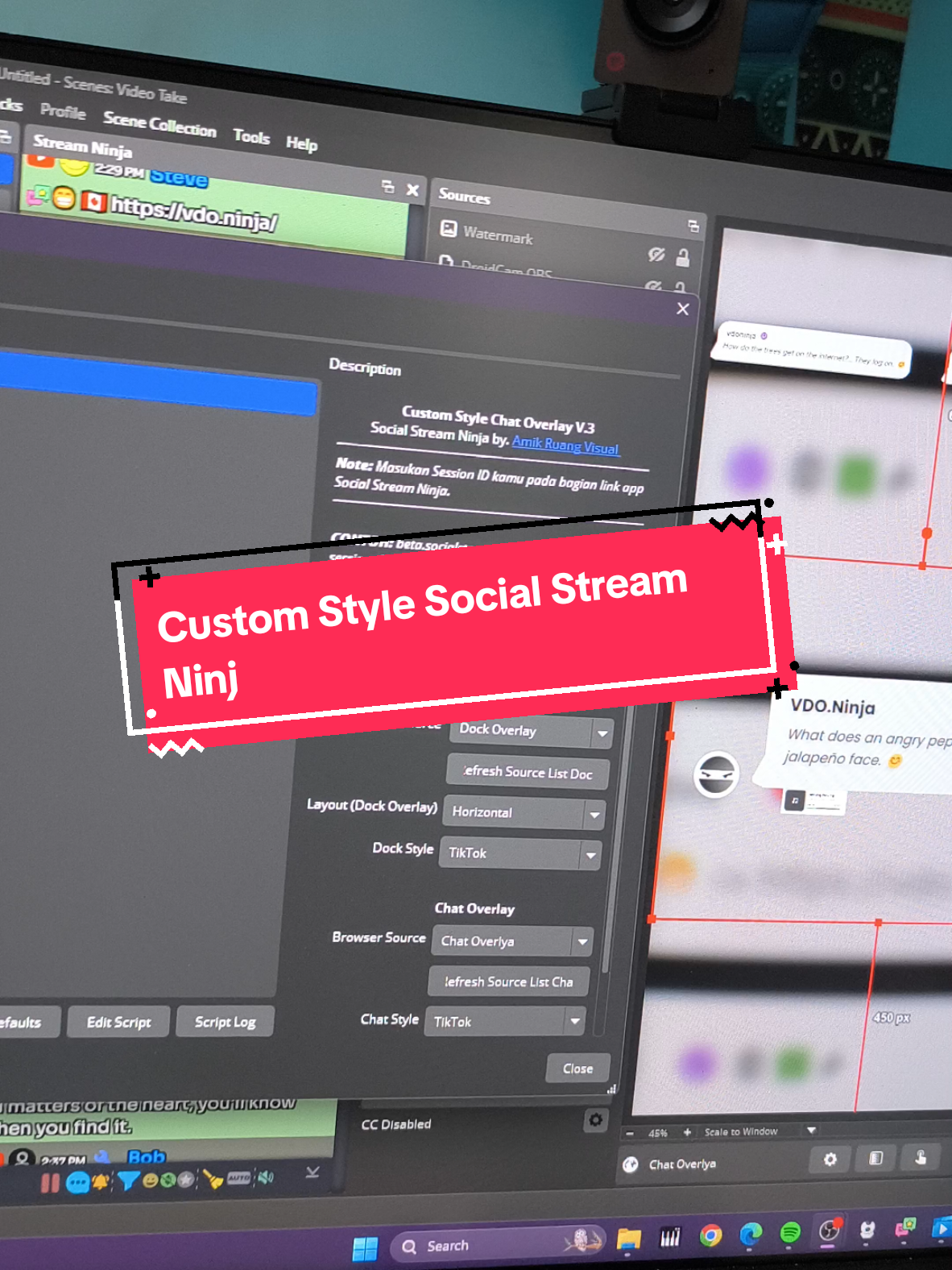Open the Script Log
Screen dimensions: 952x1270
coord(225,1022)
